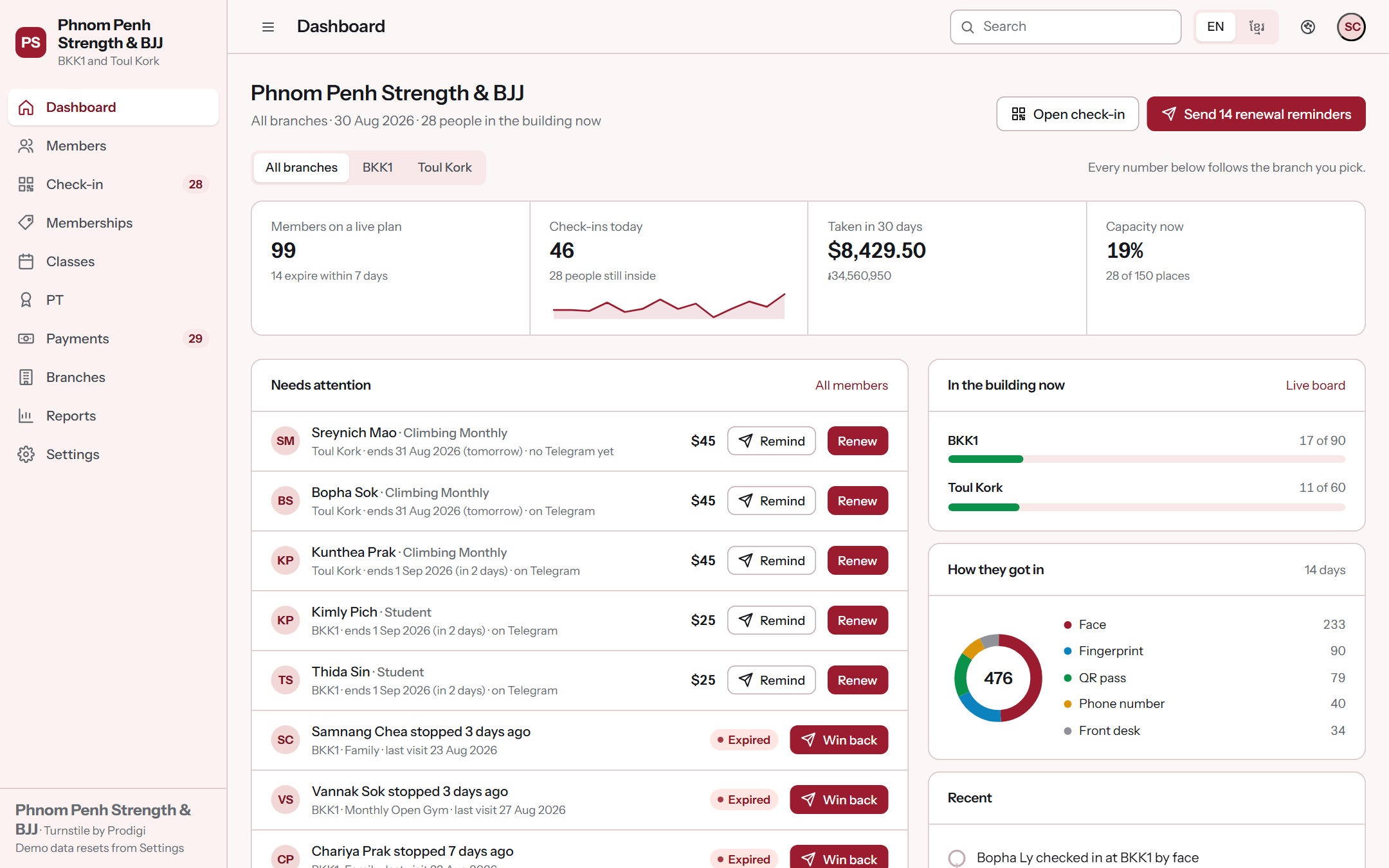
Task: Click the 476 donut chart
Action: tap(998, 678)
